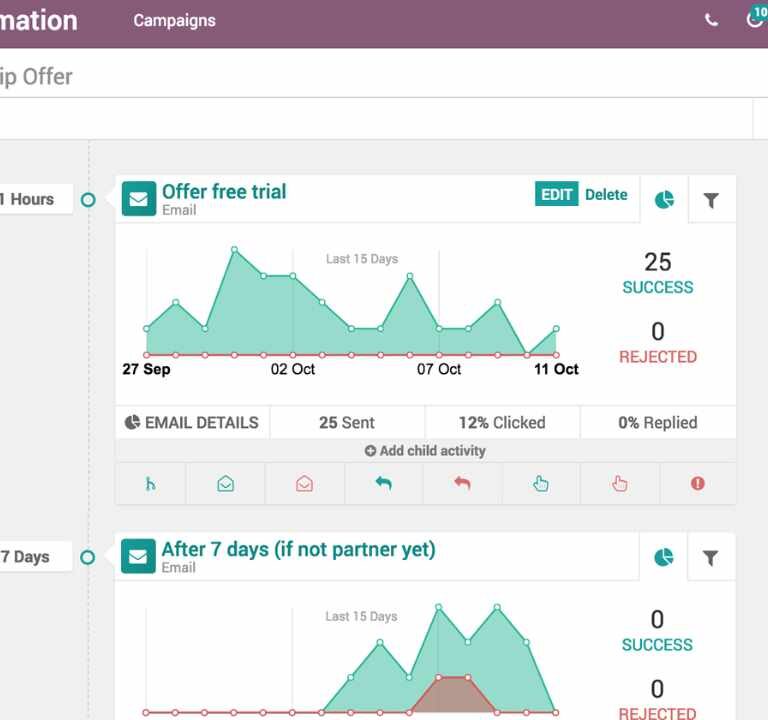Screen dimensions: 768x720
Task: View the 12% Clicked stat
Action: [x=502, y=422]
